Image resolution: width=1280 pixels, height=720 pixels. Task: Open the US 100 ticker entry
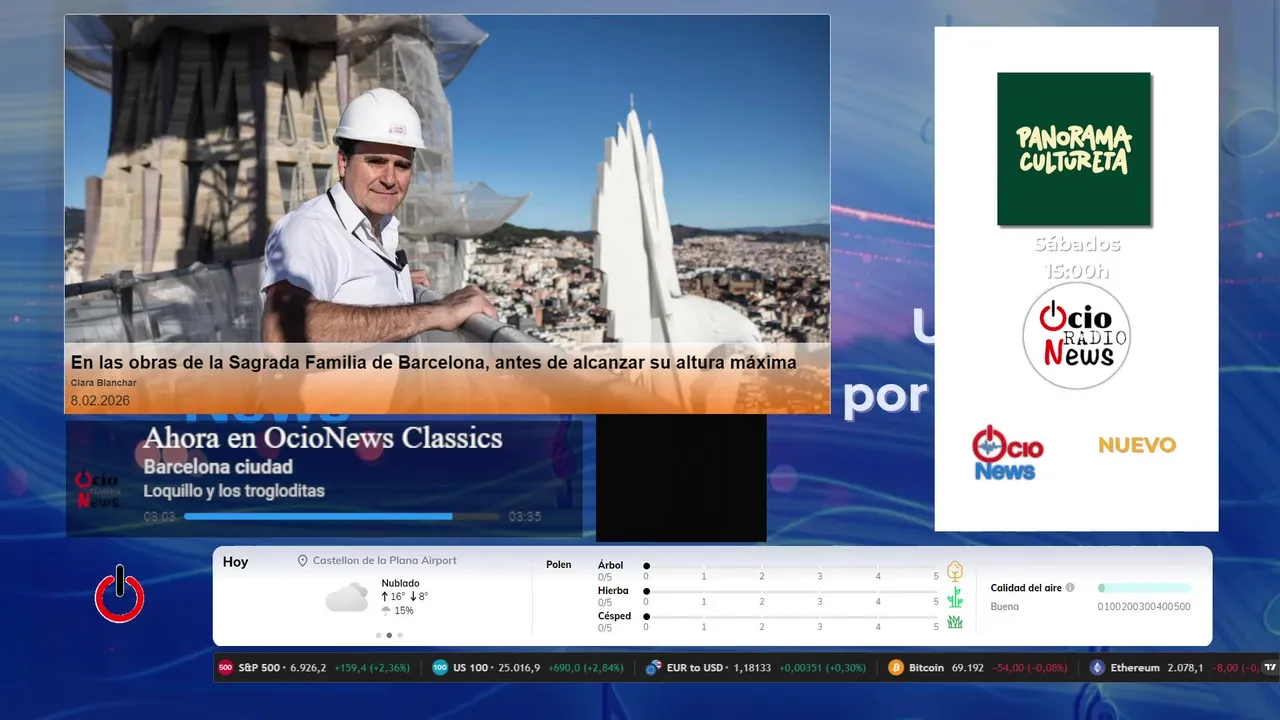coord(528,668)
